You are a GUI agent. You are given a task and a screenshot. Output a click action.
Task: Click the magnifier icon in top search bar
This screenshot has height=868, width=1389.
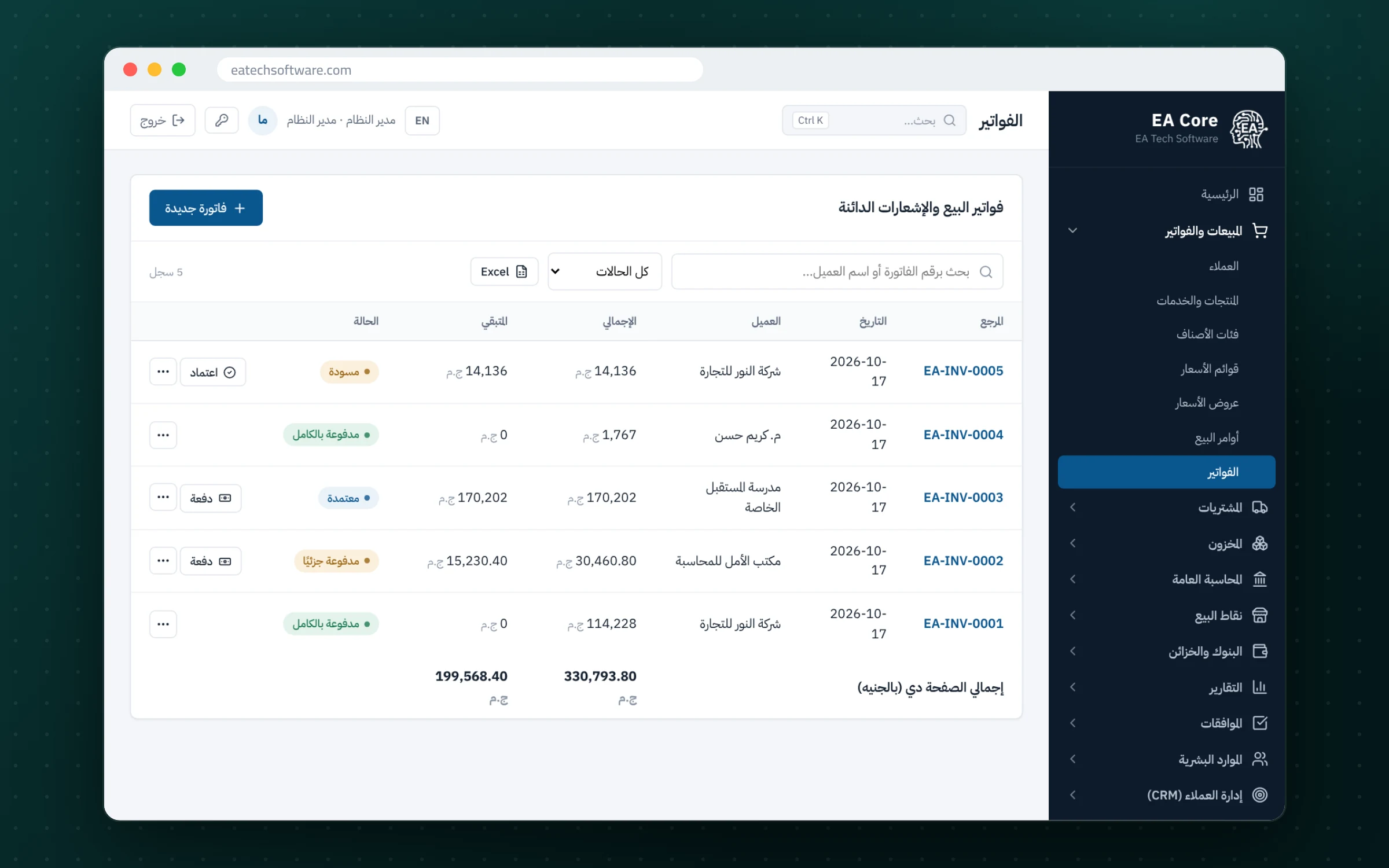pyautogui.click(x=950, y=120)
